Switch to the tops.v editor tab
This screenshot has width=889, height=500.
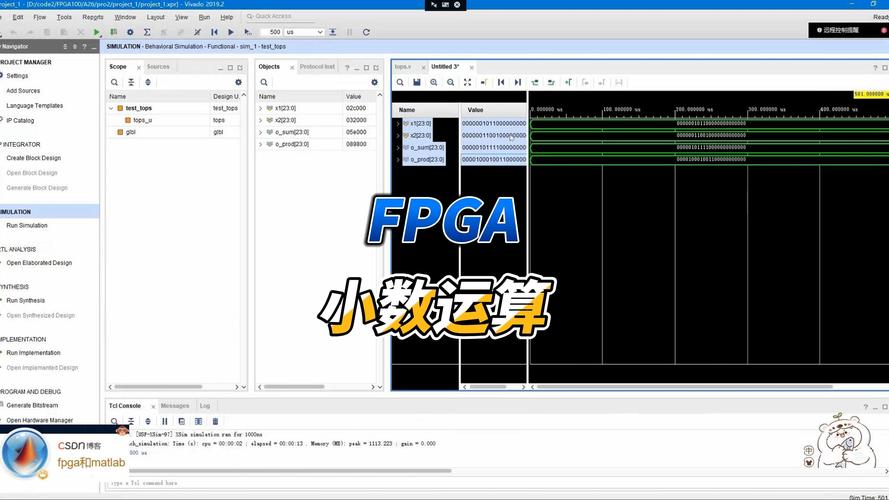click(x=403, y=67)
